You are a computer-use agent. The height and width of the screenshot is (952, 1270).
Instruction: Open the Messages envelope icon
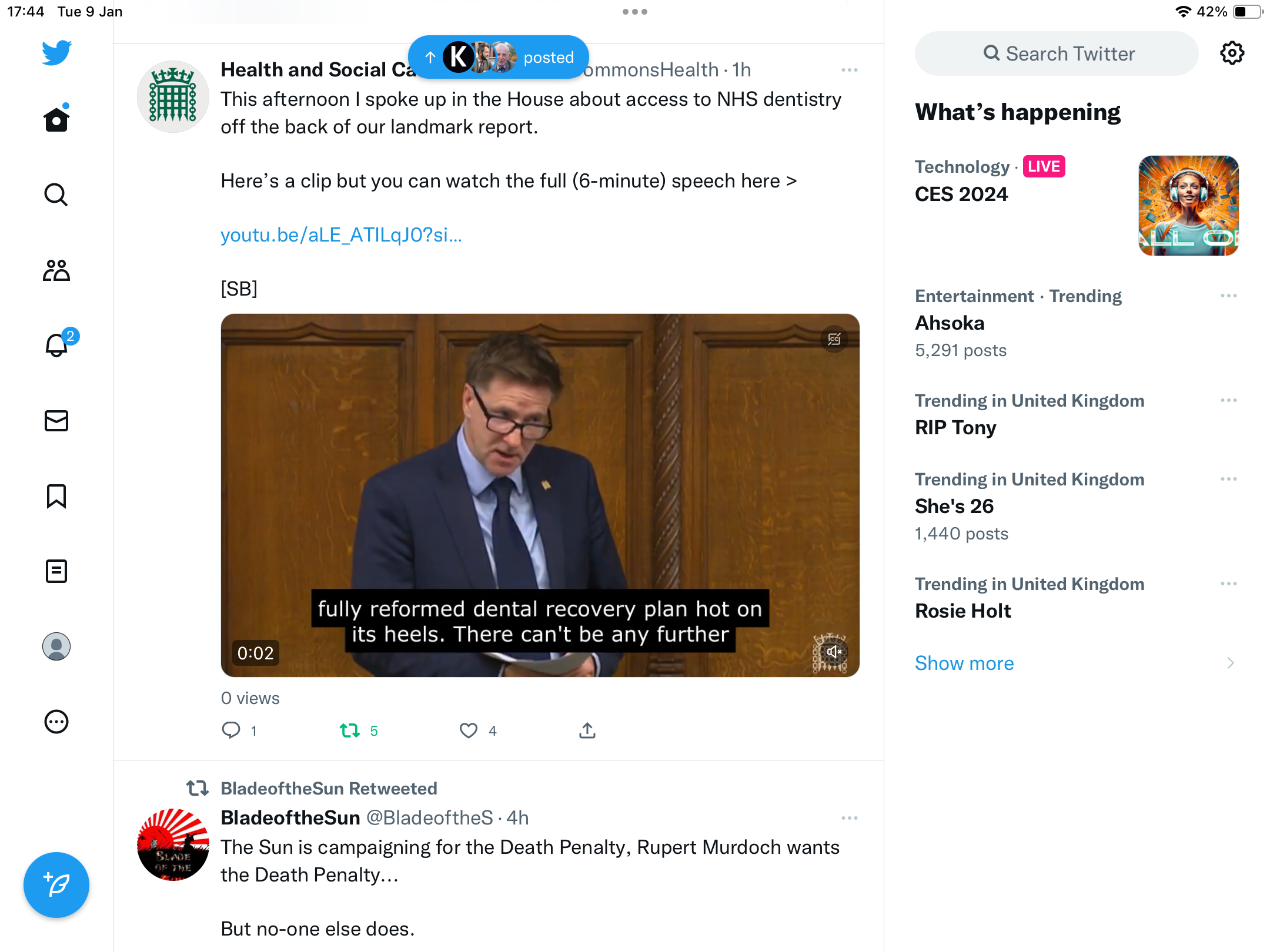coord(56,421)
